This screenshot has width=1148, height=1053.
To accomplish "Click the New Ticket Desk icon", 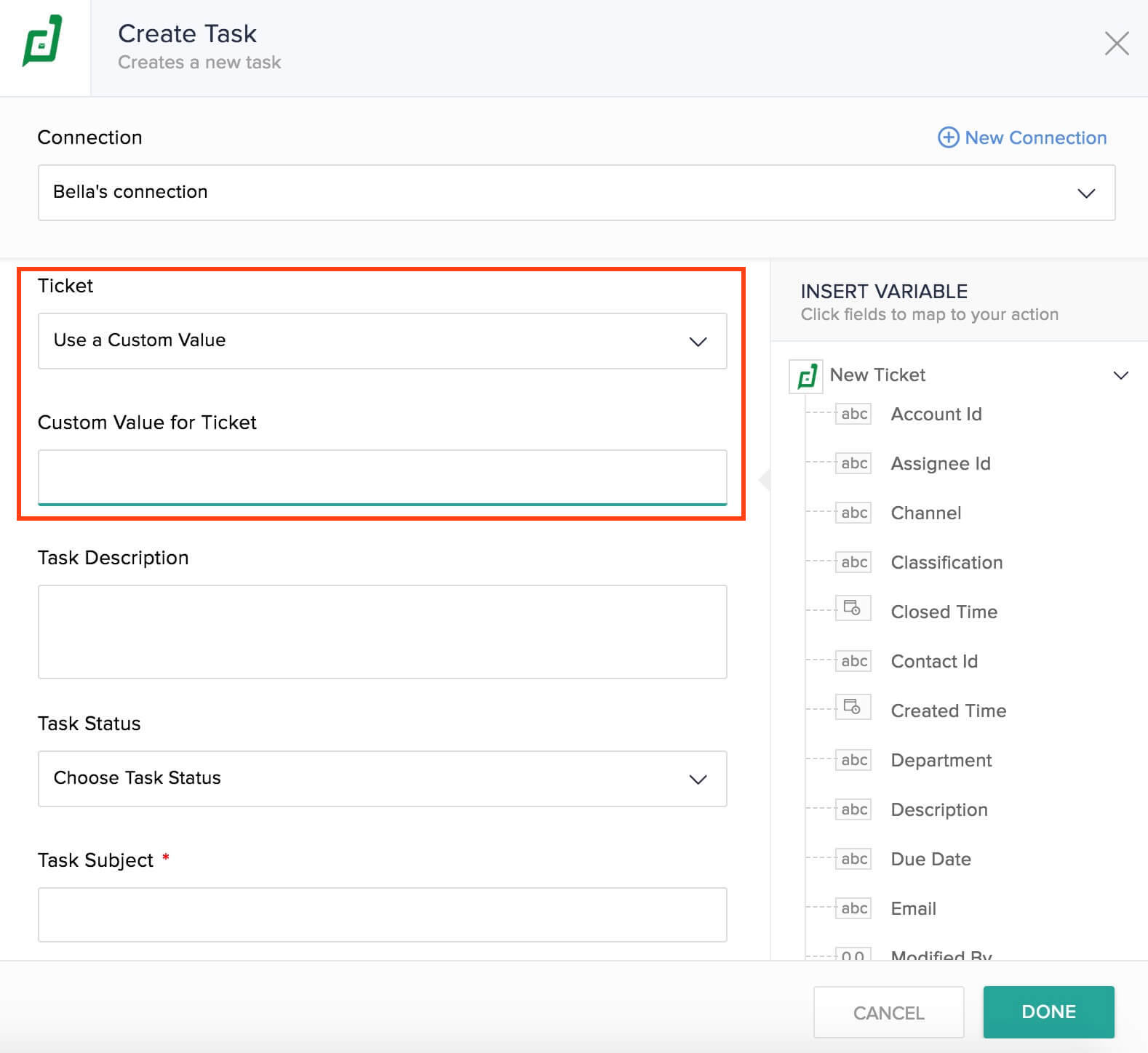I will (x=806, y=376).
